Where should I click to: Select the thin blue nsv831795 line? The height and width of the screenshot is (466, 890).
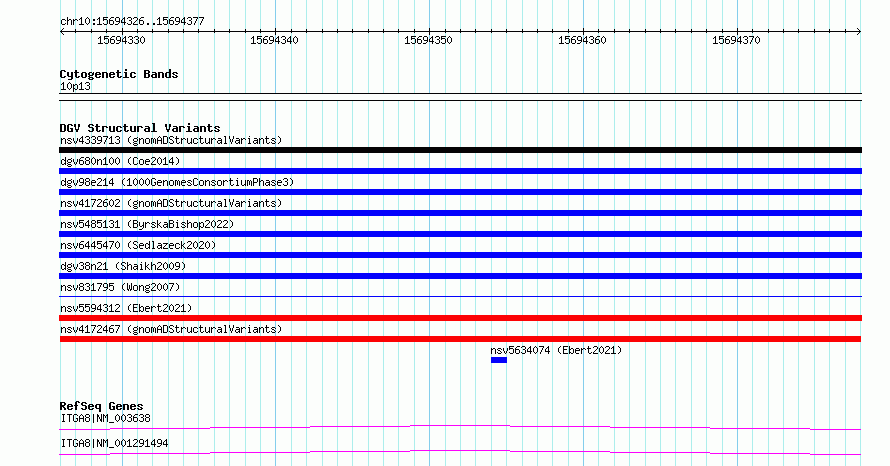point(460,296)
